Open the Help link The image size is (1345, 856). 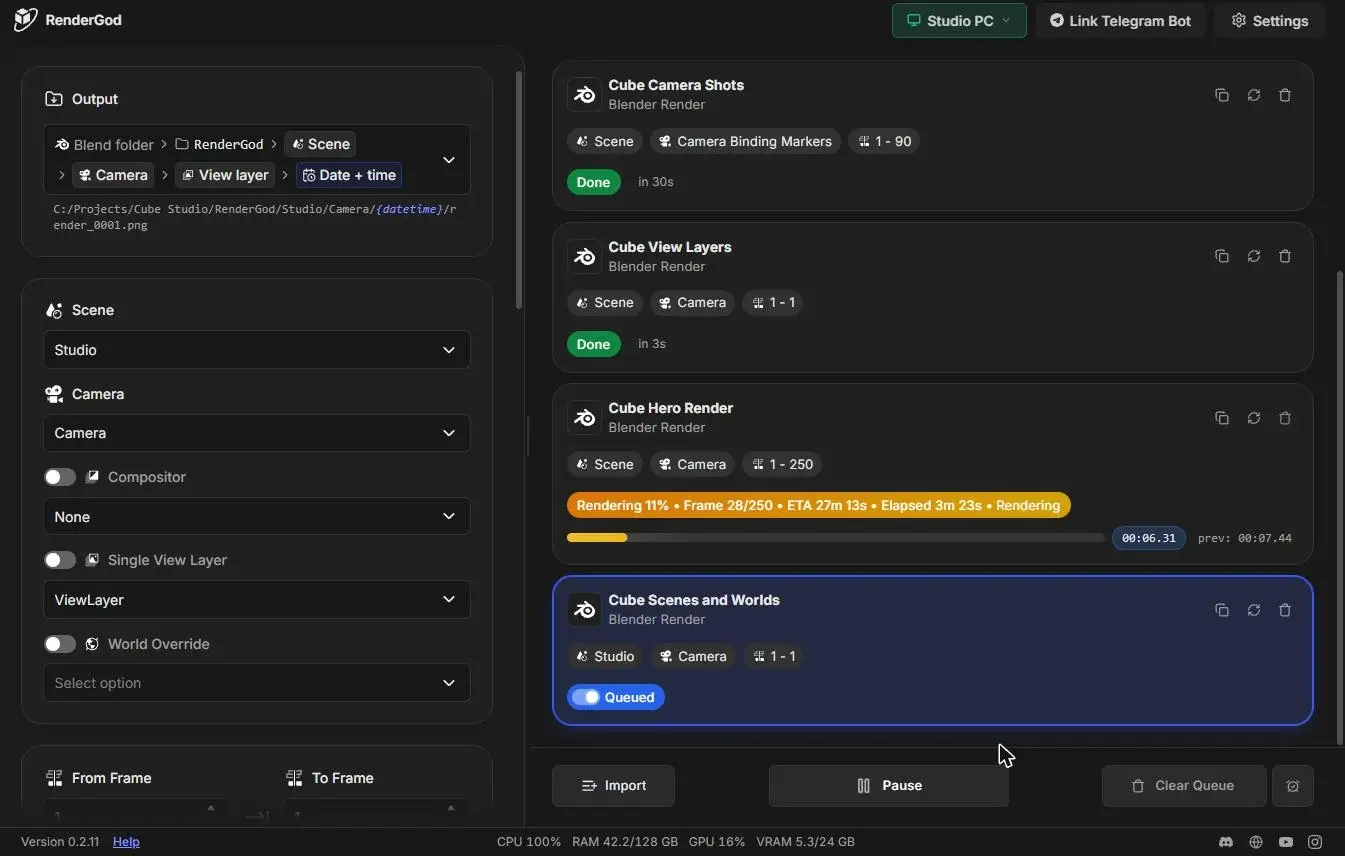click(x=126, y=842)
